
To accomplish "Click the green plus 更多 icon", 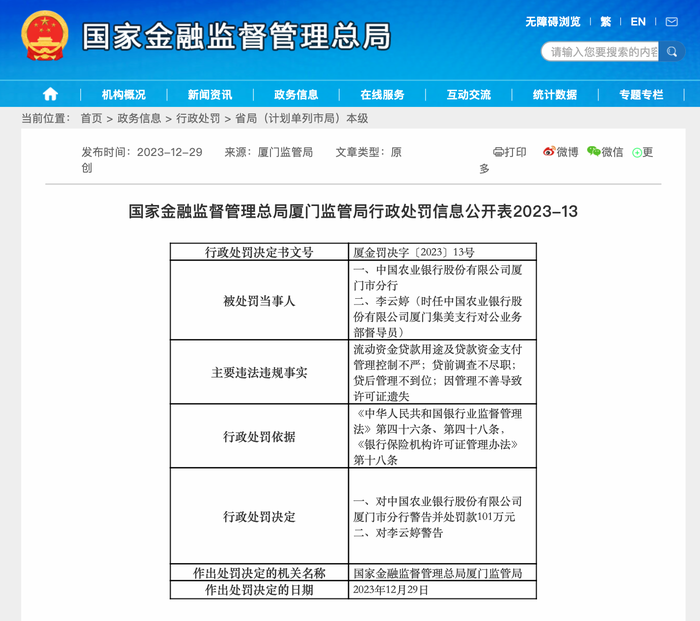I will point(637,153).
